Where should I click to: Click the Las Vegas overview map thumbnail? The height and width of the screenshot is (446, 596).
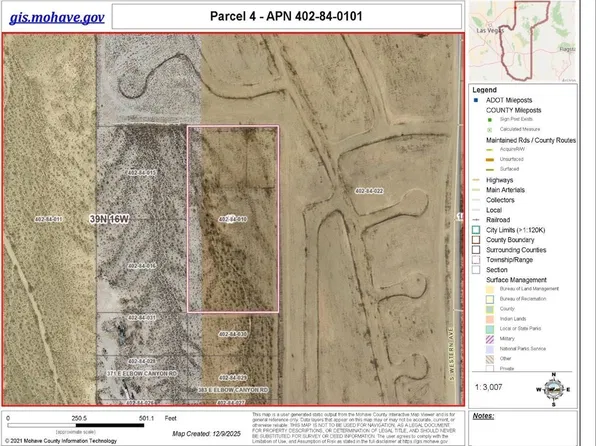(523, 41)
